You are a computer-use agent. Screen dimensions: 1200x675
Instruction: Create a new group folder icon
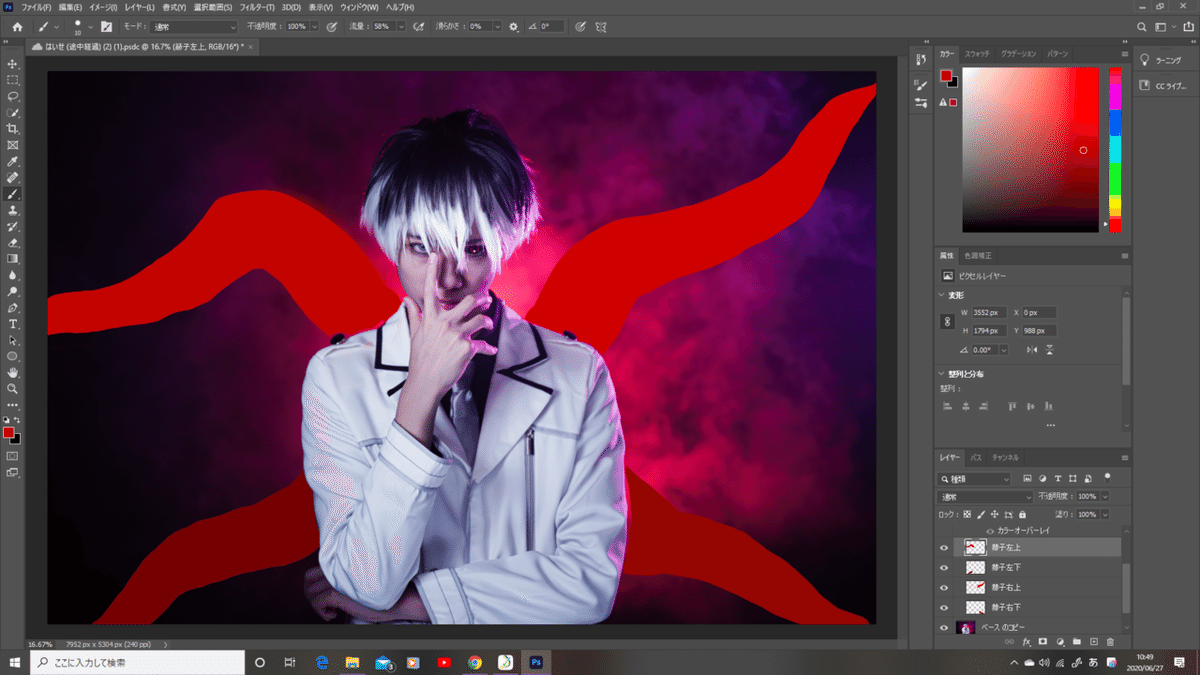pyautogui.click(x=1077, y=641)
